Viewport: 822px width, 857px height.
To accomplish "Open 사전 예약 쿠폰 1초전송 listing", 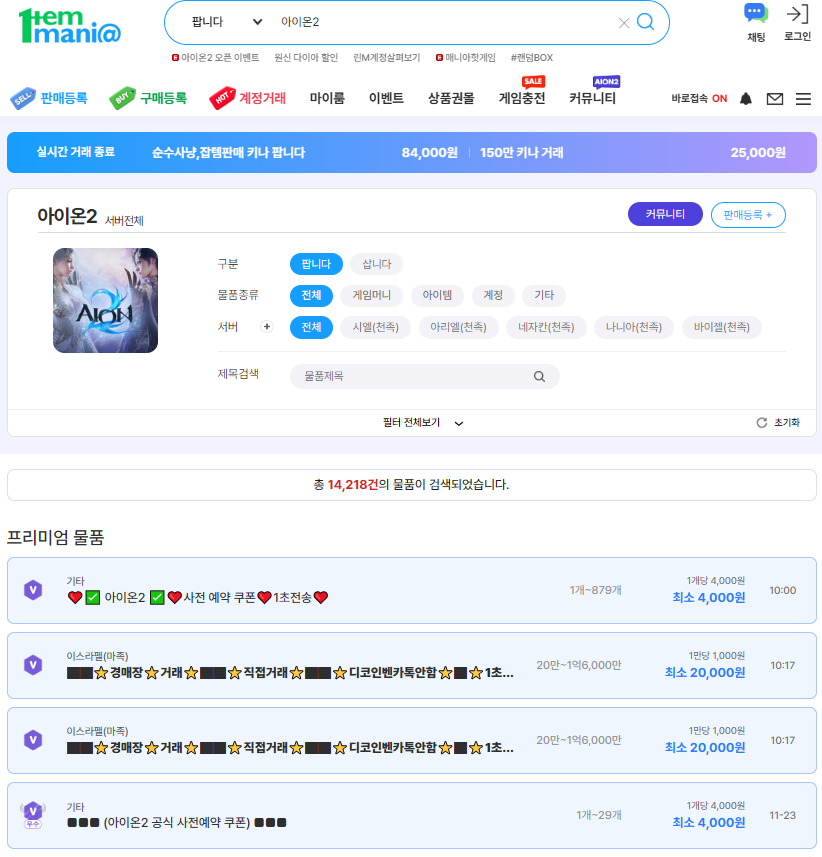I will coord(198,597).
